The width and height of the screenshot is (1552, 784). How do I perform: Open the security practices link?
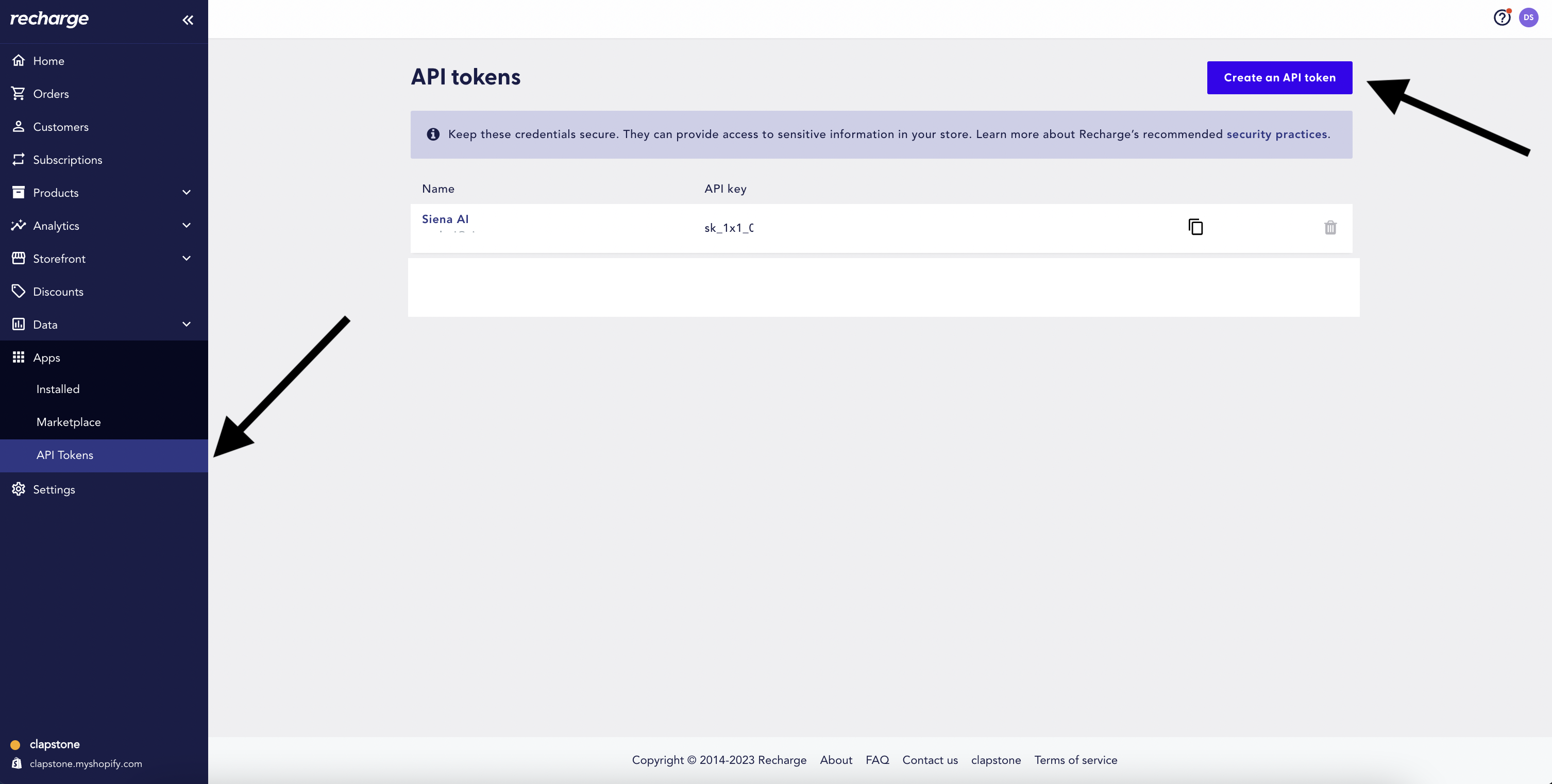[1277, 134]
